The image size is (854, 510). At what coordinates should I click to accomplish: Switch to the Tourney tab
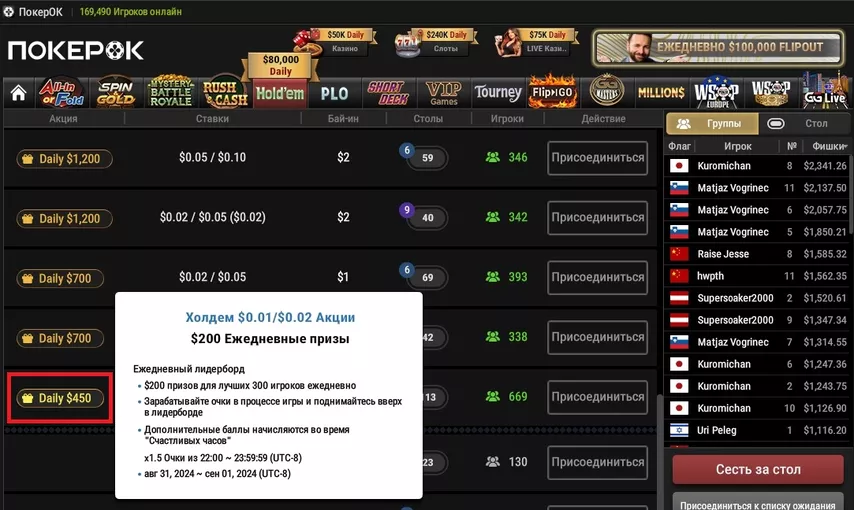click(x=498, y=93)
